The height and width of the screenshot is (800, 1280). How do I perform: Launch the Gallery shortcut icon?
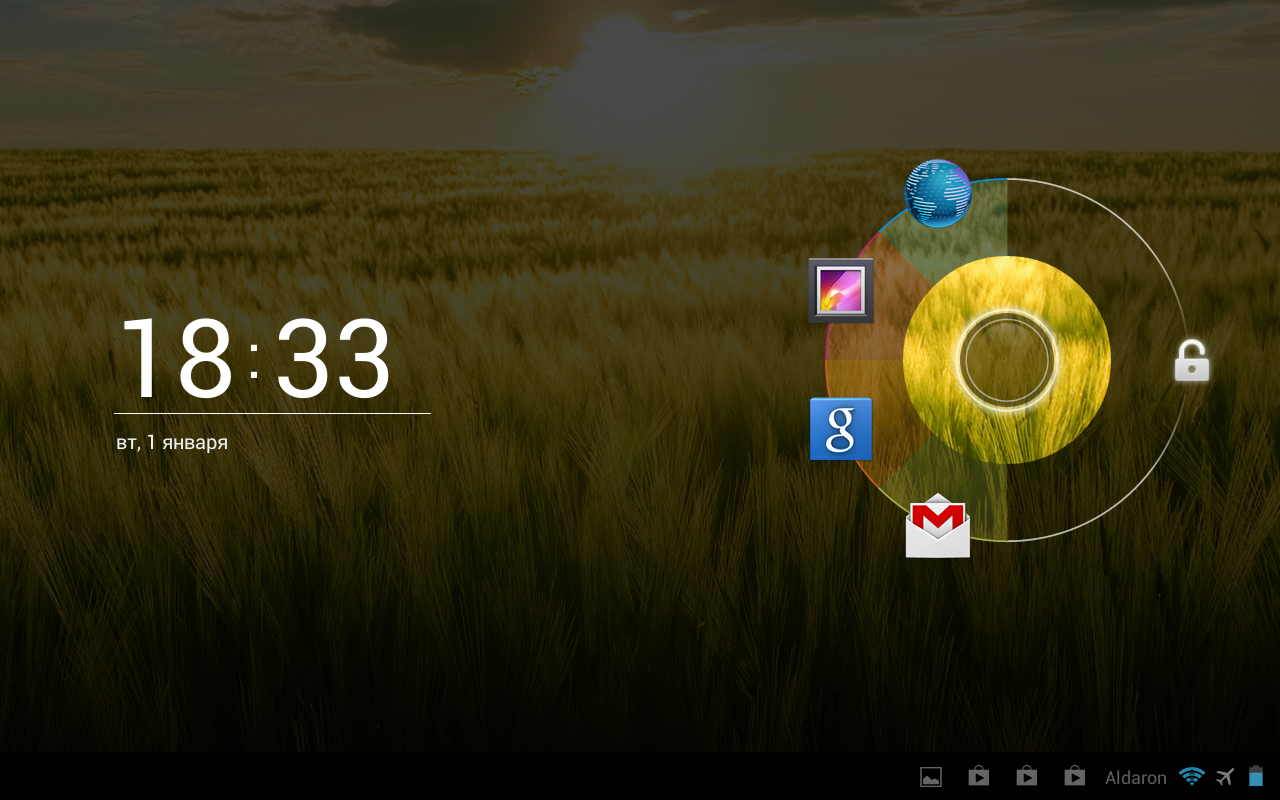pos(841,290)
